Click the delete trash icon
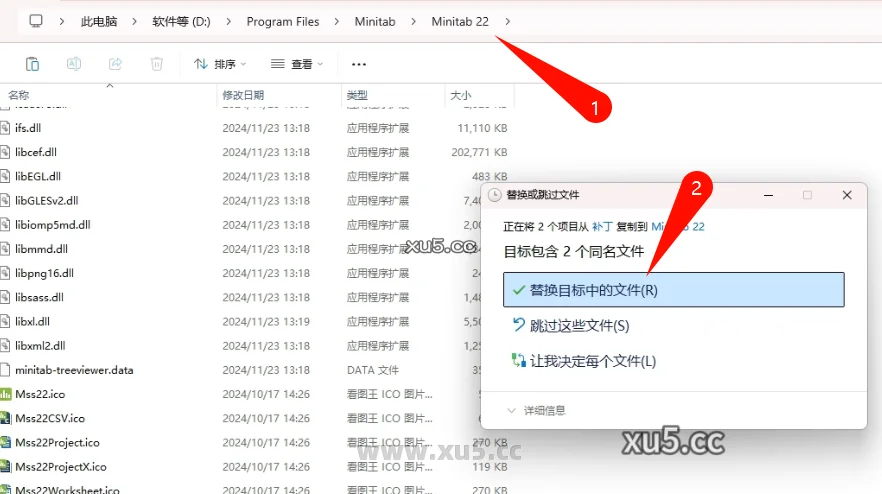 157,64
